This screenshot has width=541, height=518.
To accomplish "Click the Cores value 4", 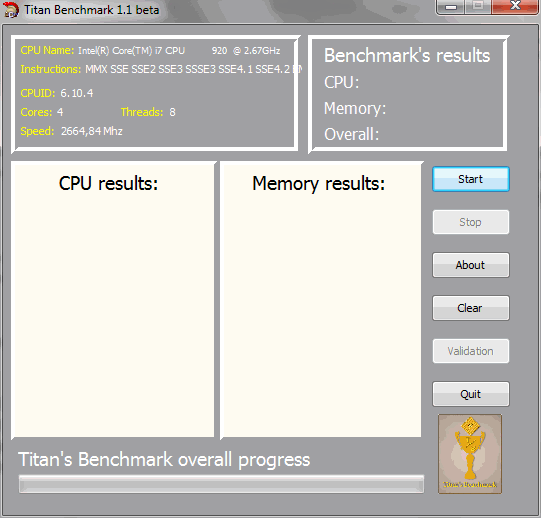I will [60, 112].
